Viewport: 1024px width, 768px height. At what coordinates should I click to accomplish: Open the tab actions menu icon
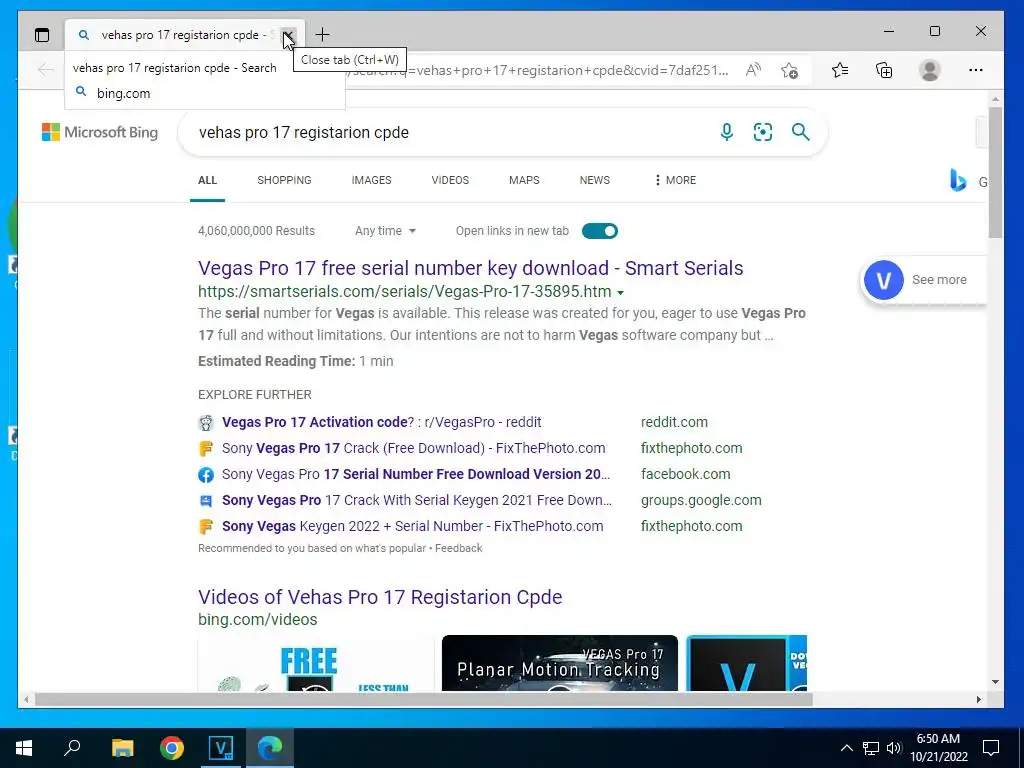[x=42, y=35]
